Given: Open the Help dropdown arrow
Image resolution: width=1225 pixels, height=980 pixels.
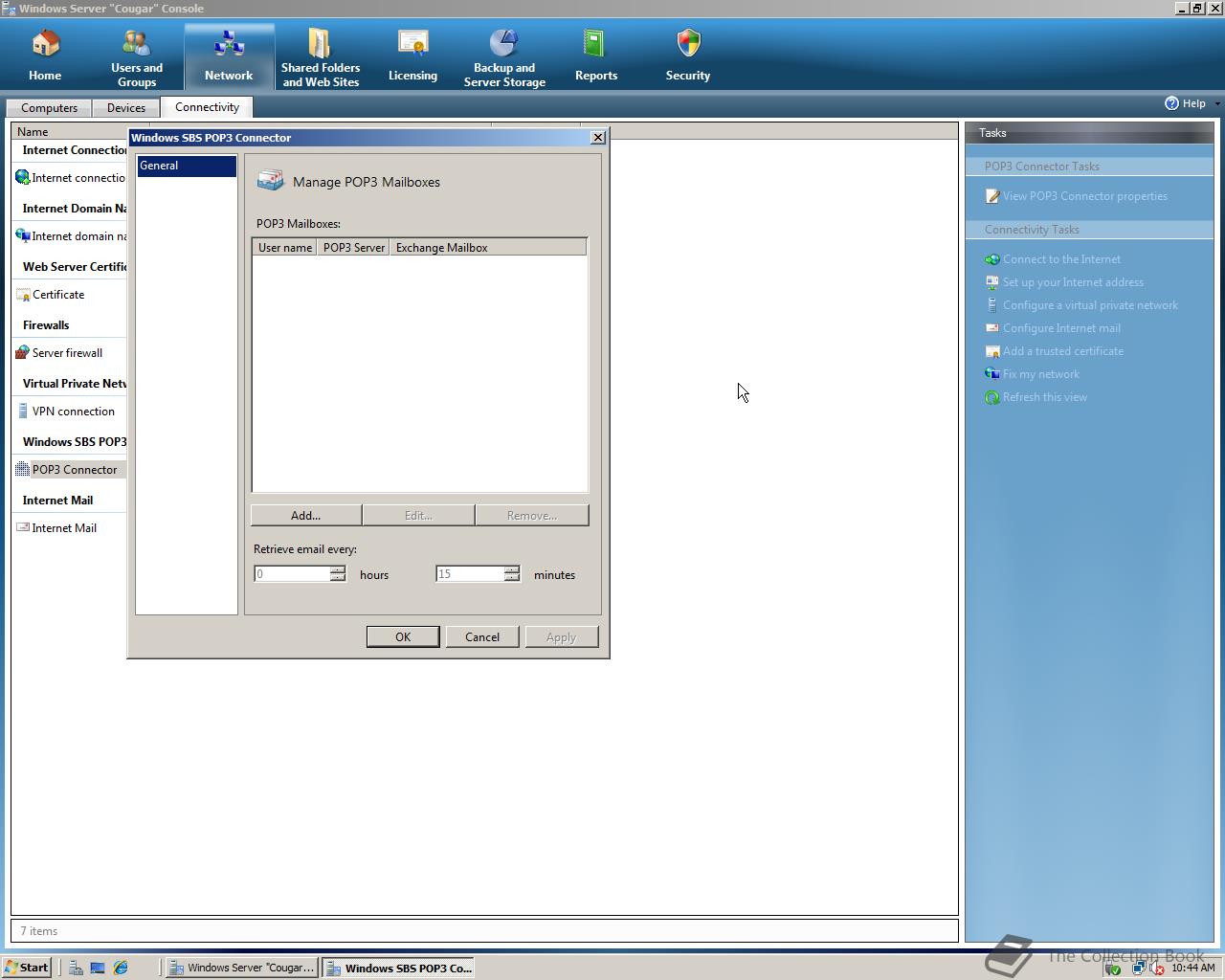Looking at the screenshot, I should click(1216, 103).
